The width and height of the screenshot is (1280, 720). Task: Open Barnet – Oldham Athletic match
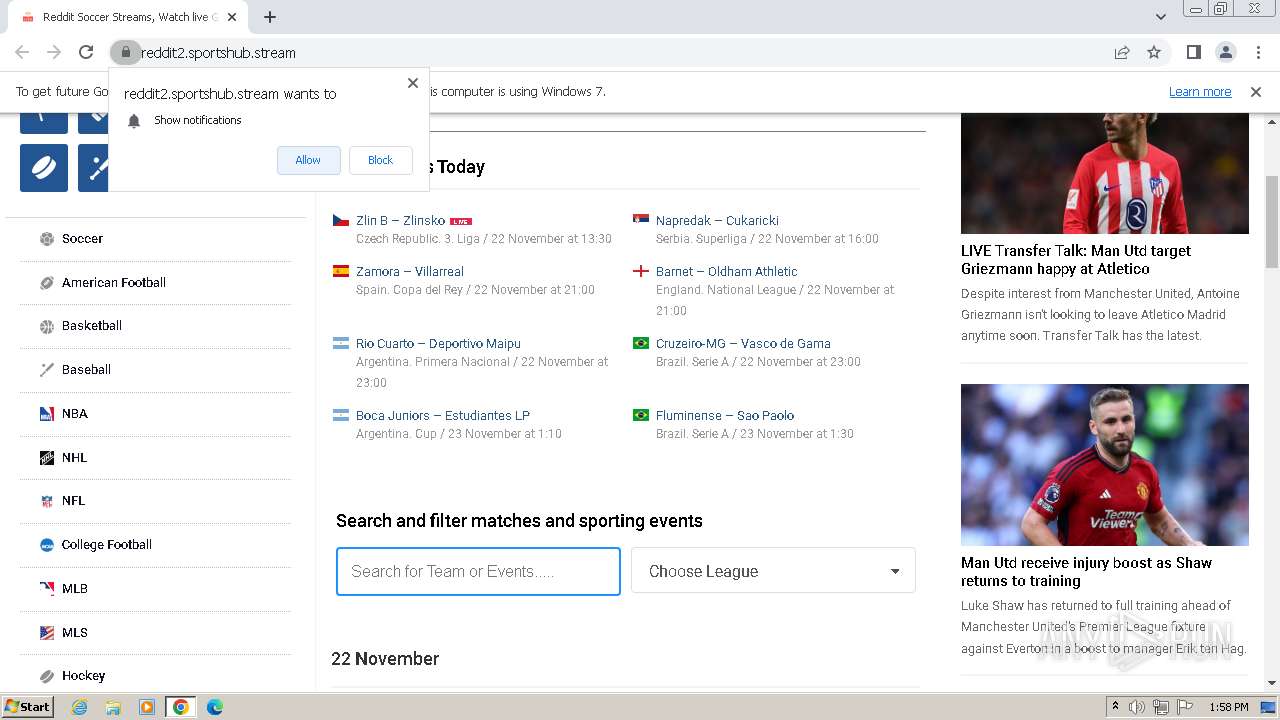(727, 272)
